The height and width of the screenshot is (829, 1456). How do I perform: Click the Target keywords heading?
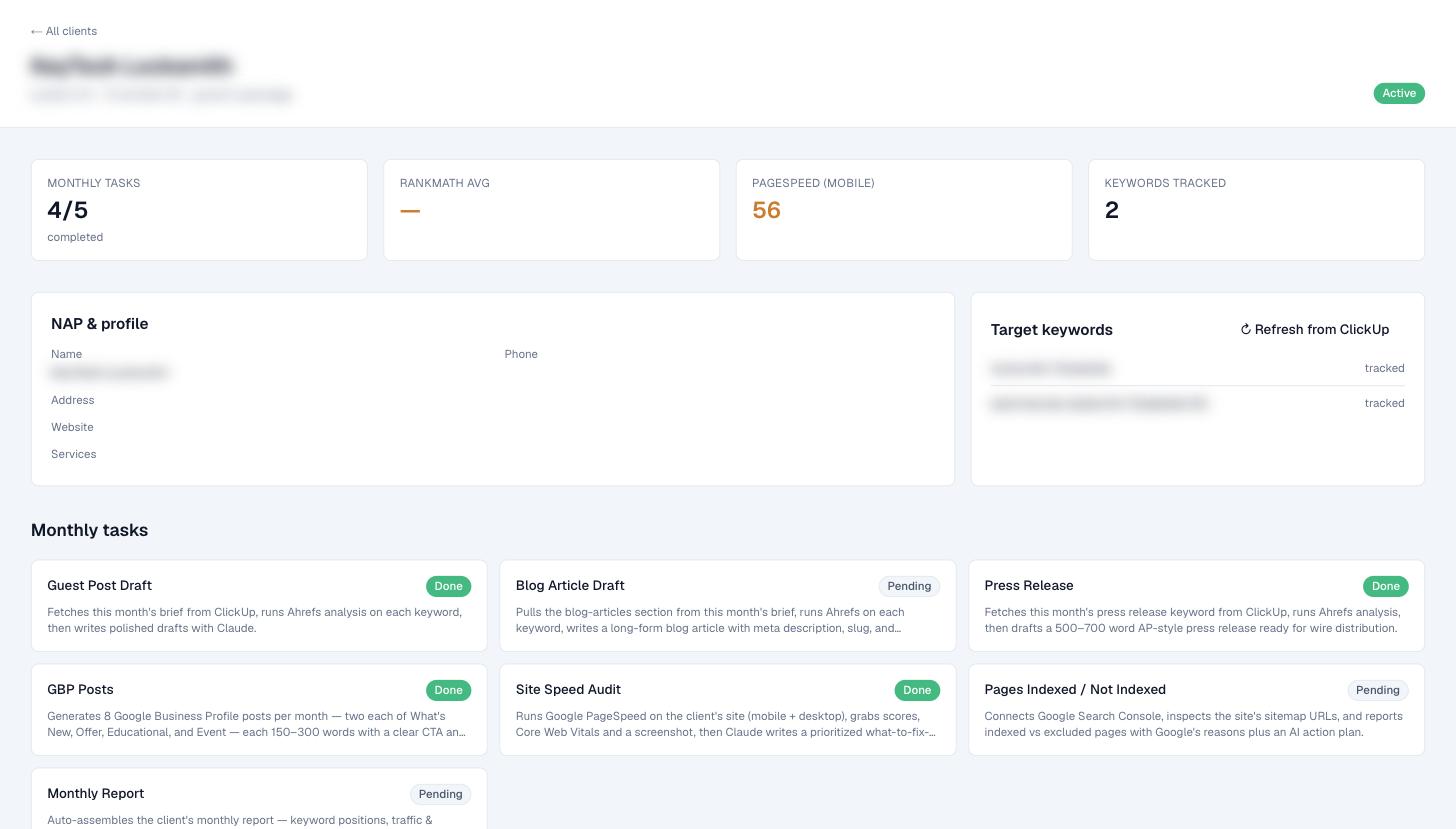(1051, 330)
